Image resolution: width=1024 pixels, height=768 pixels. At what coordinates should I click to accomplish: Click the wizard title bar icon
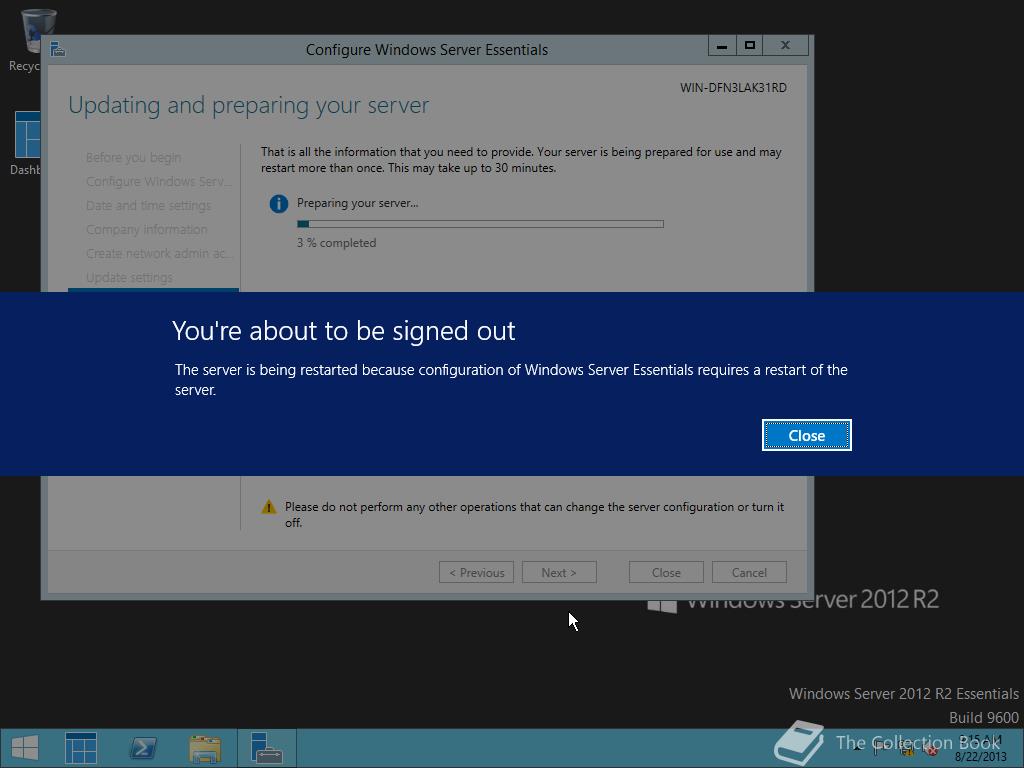coord(58,50)
